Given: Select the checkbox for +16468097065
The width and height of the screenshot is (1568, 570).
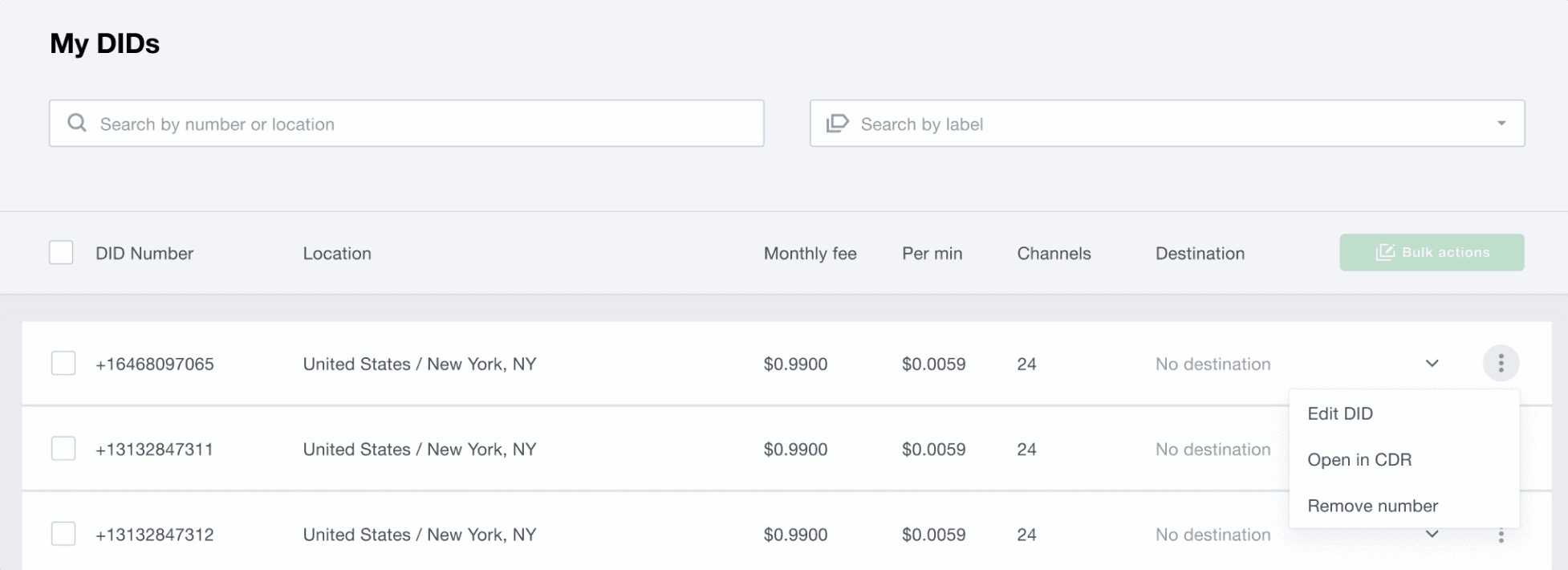Looking at the screenshot, I should click(x=63, y=363).
